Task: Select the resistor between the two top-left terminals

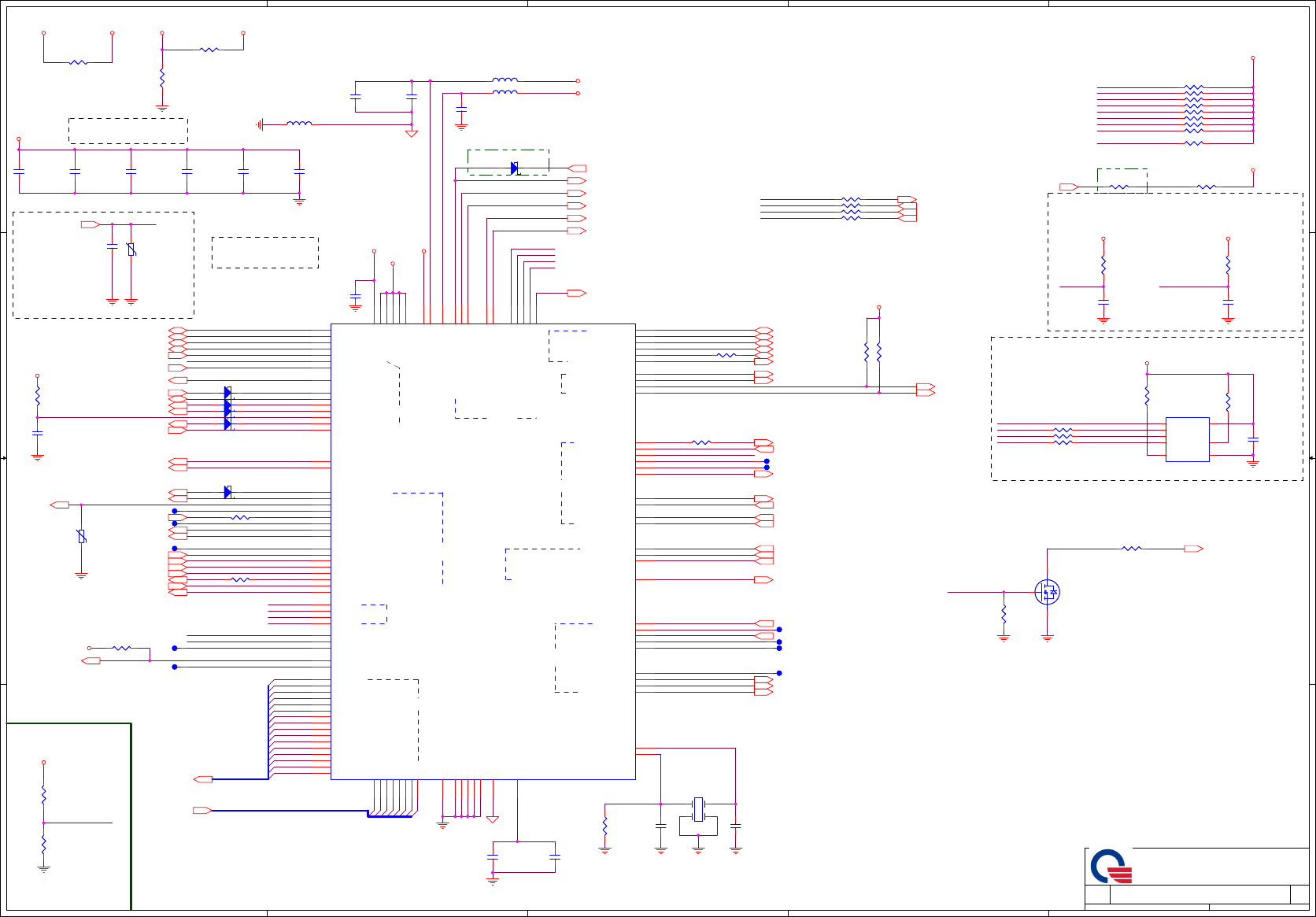Action: [x=78, y=62]
